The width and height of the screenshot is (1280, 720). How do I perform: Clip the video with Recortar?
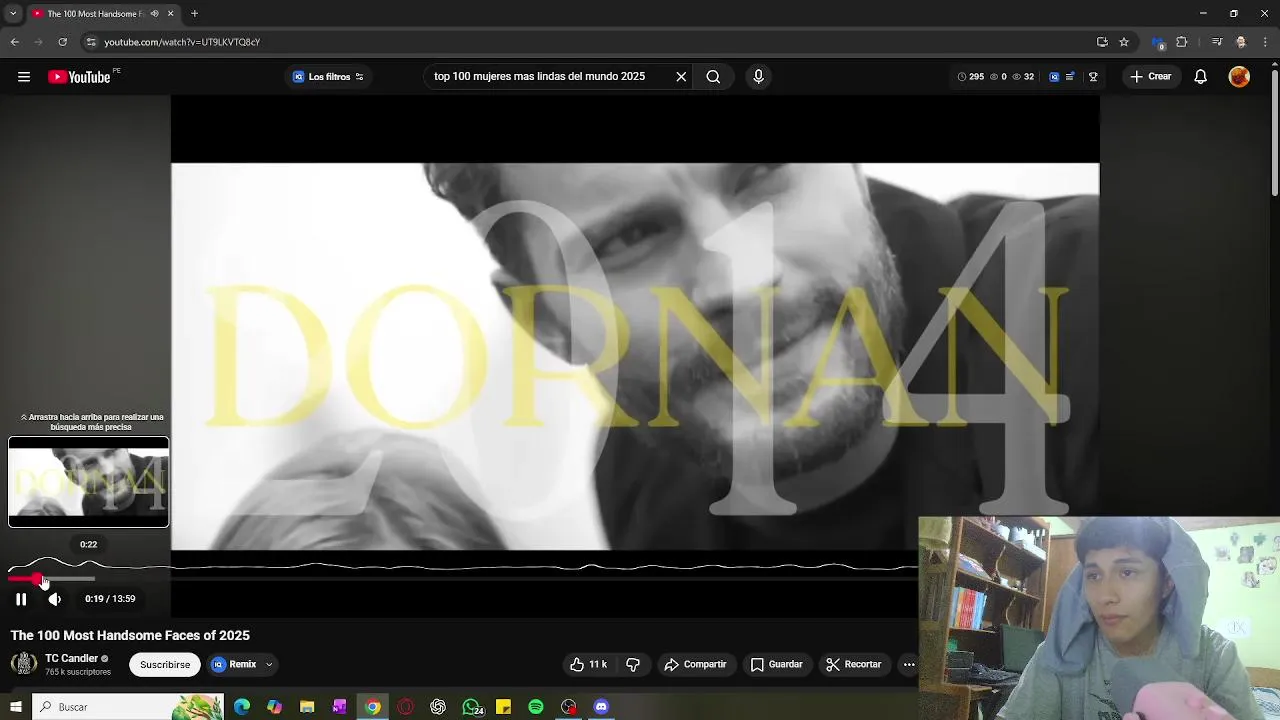(x=854, y=664)
